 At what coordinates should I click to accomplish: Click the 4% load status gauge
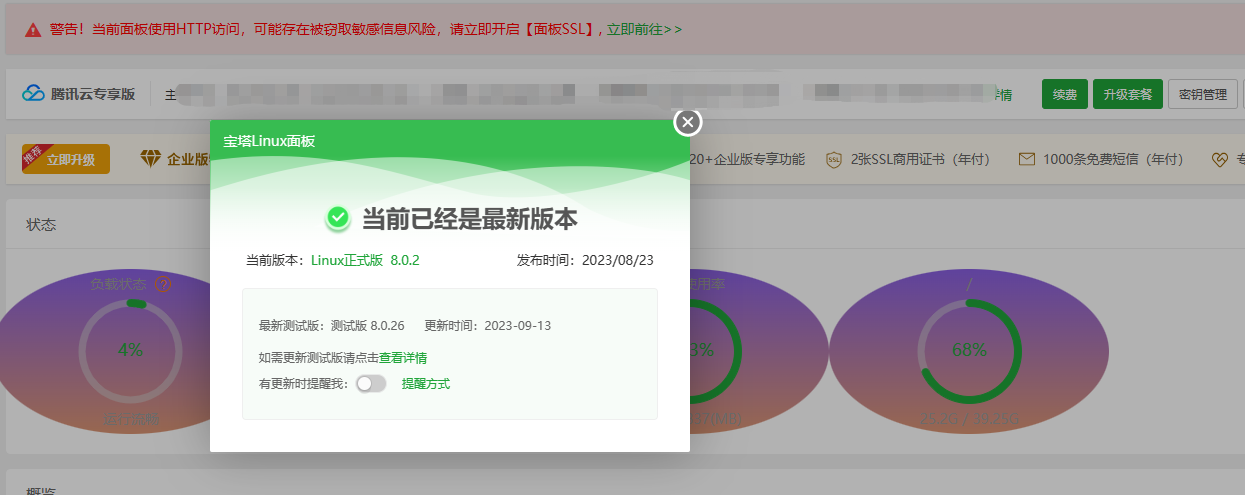[130, 350]
